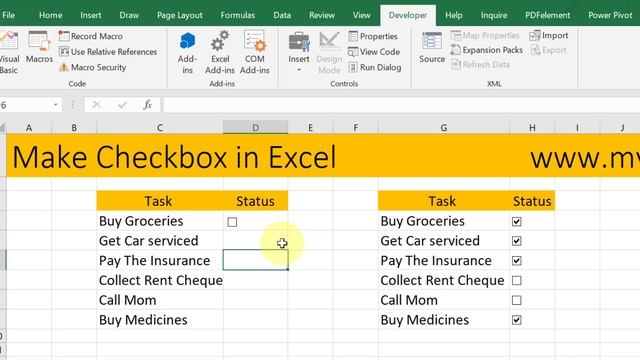Switch to the Page Layout tab

tap(180, 15)
